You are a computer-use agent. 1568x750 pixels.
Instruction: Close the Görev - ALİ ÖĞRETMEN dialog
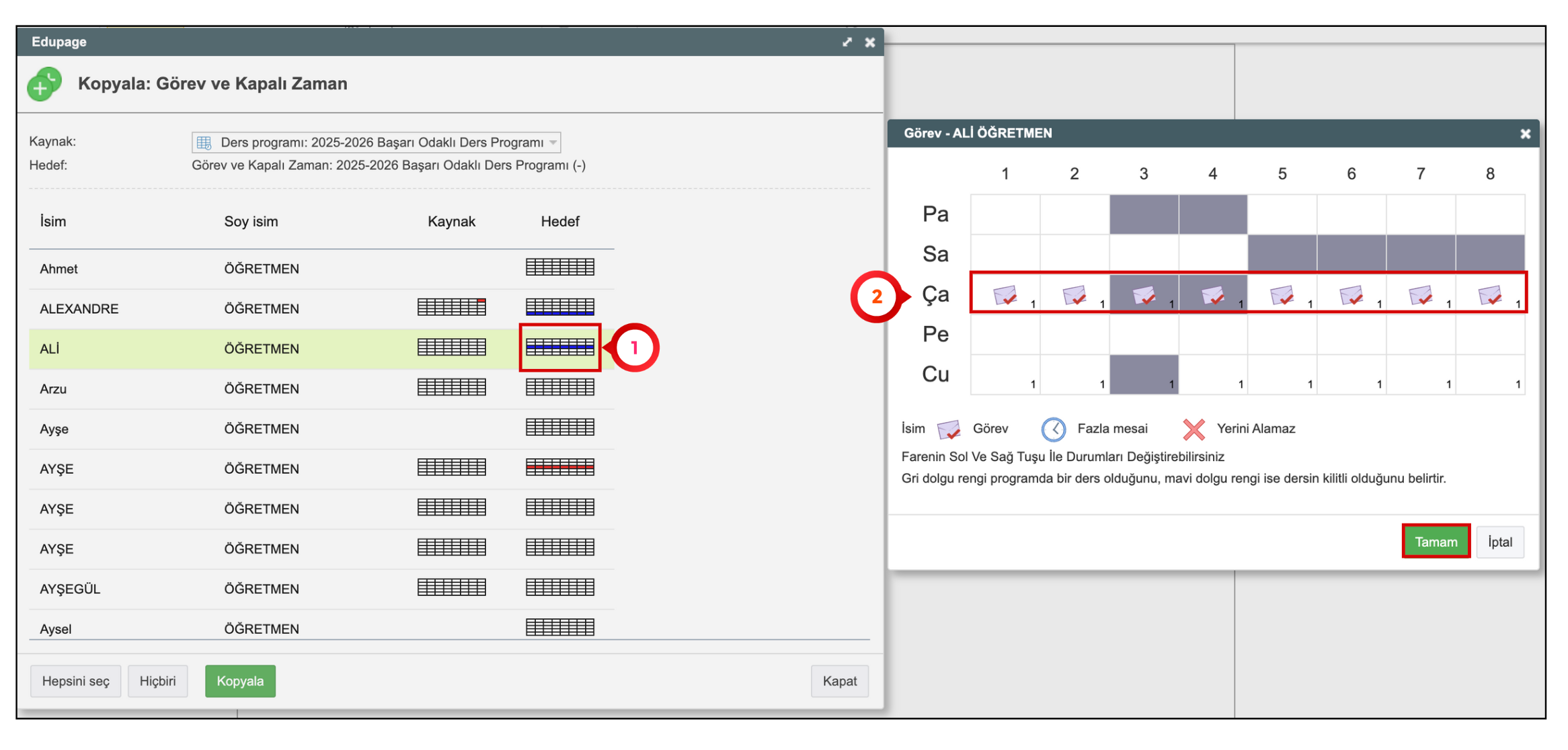click(x=1525, y=134)
